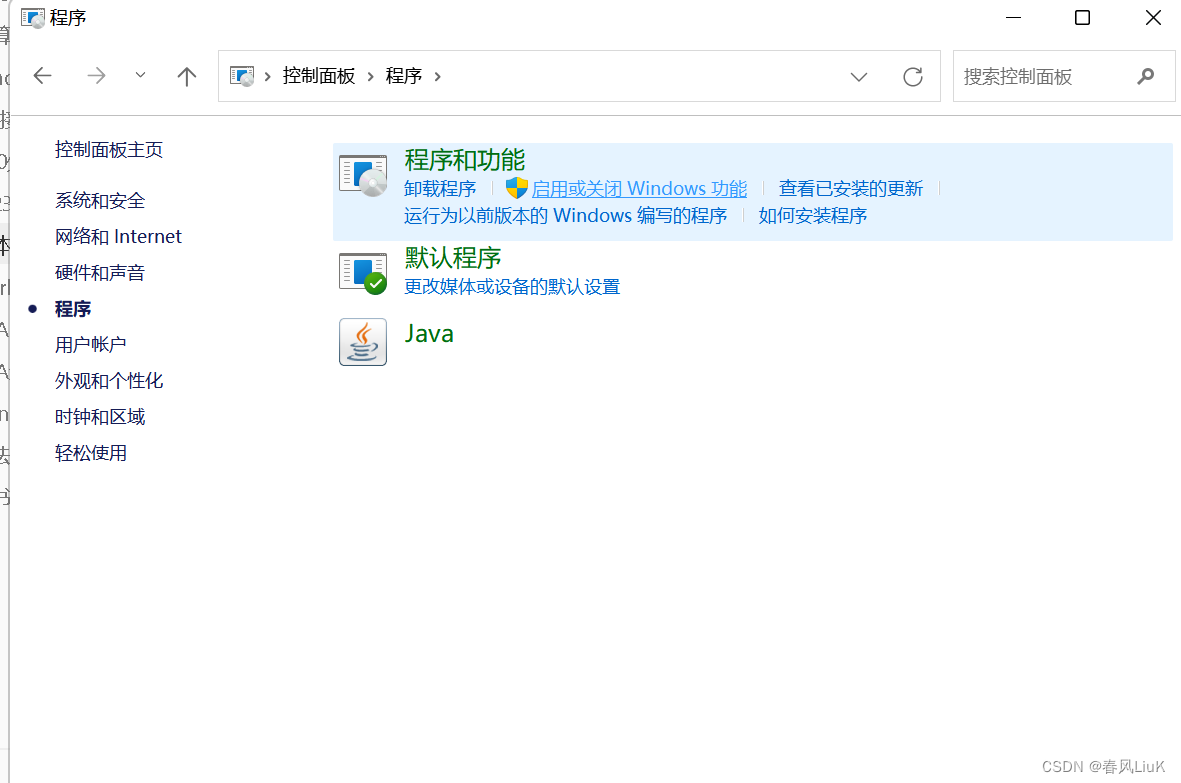Open 更改媒体或设备的默认设置 link

point(512,287)
